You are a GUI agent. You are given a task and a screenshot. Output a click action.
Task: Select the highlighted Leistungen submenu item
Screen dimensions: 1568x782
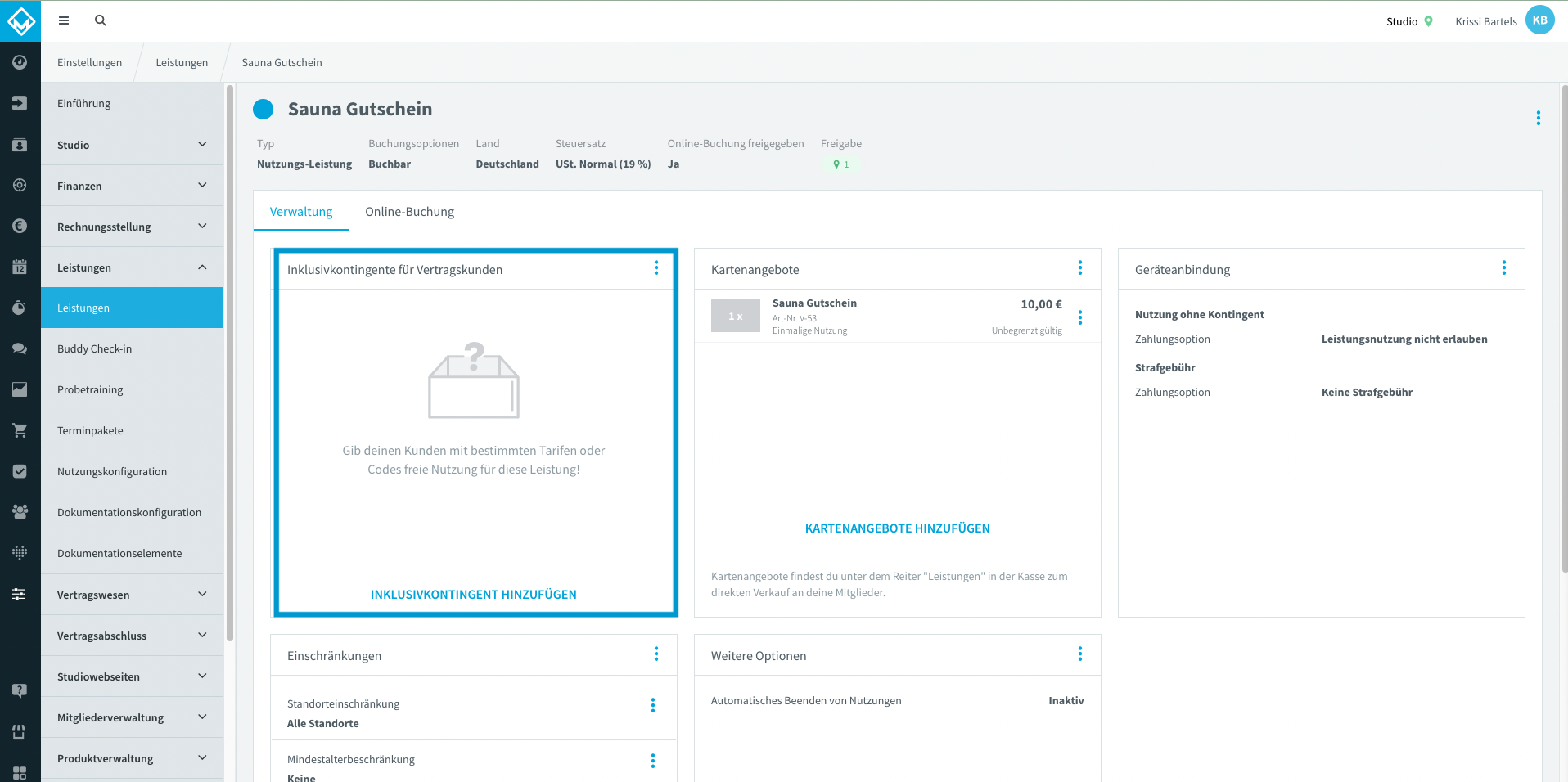[132, 308]
